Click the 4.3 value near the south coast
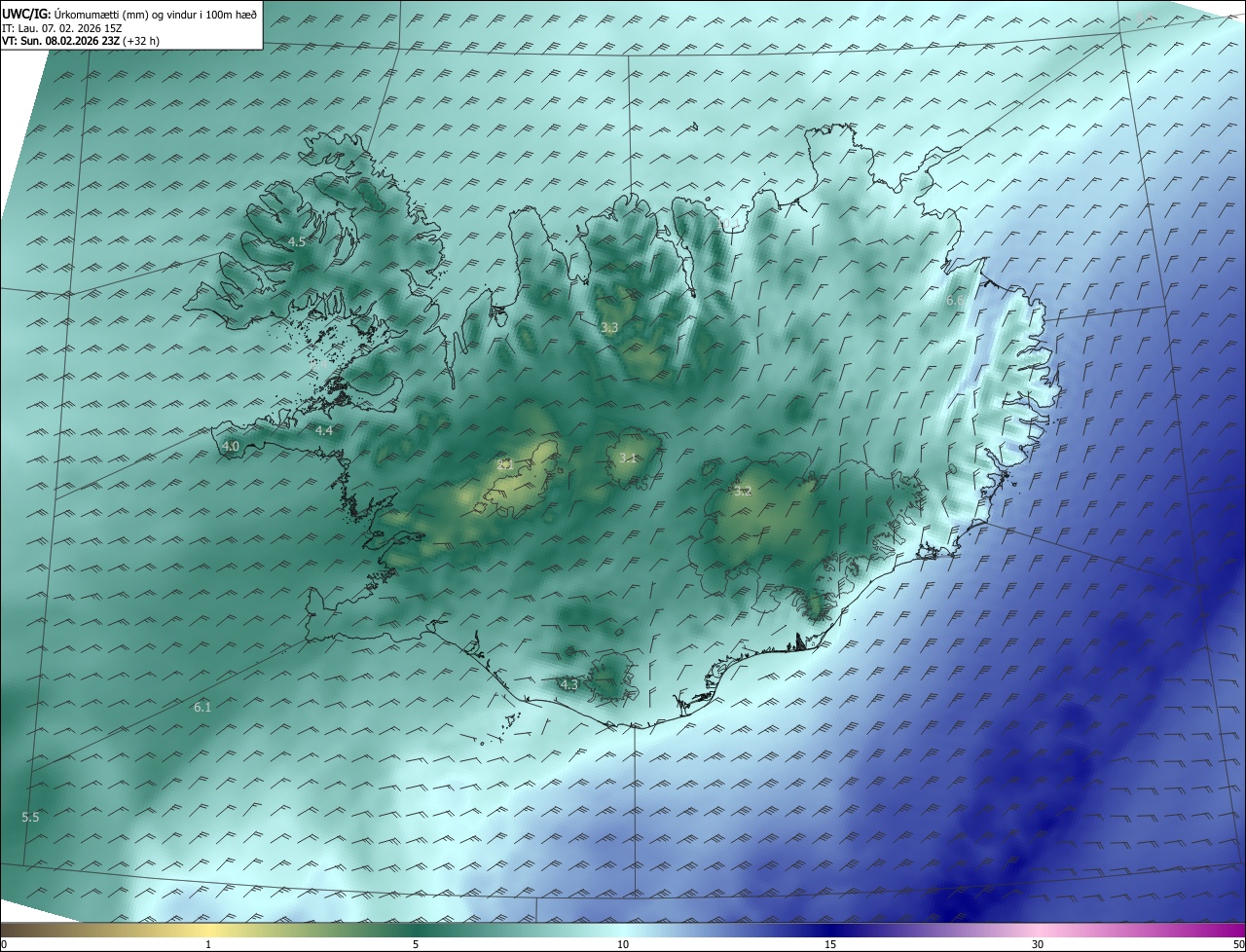 tap(569, 684)
